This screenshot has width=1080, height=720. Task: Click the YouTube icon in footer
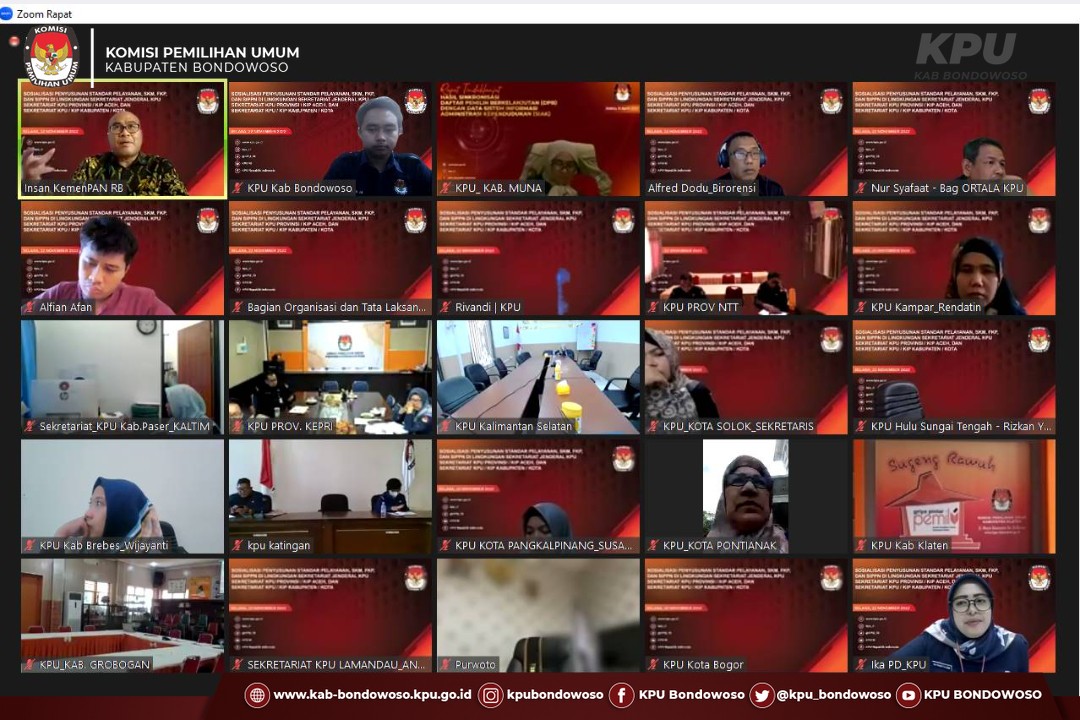(x=908, y=695)
